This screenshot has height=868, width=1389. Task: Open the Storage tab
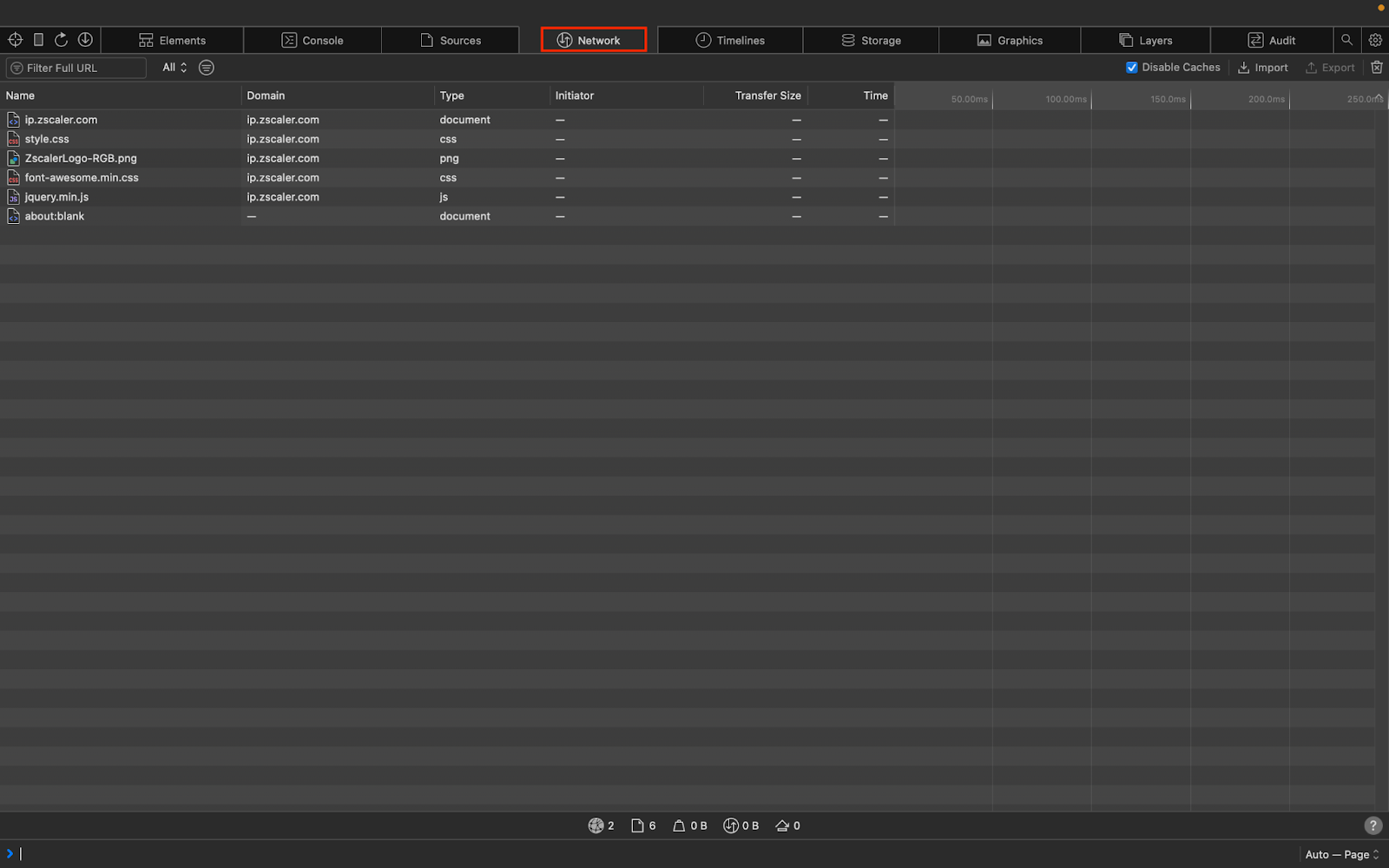click(x=872, y=39)
